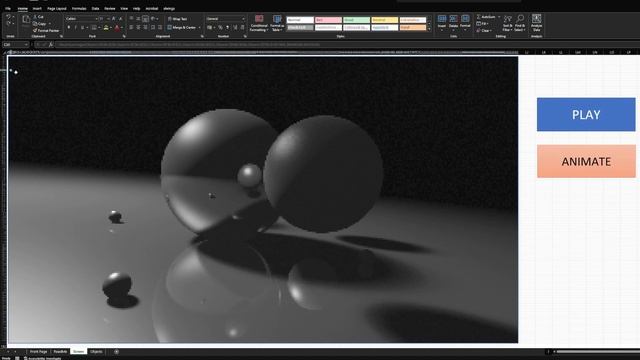Click the Redo icon
The width and height of the screenshot is (640, 360).
9,24
